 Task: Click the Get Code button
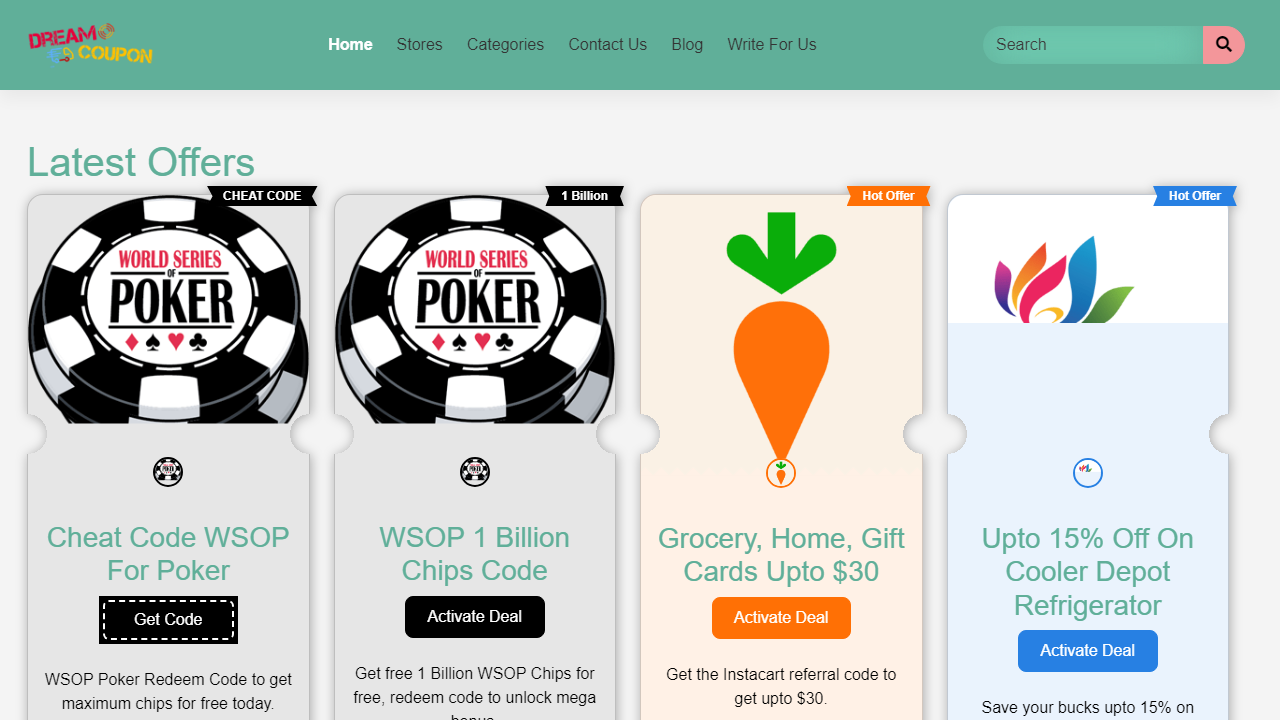(168, 620)
